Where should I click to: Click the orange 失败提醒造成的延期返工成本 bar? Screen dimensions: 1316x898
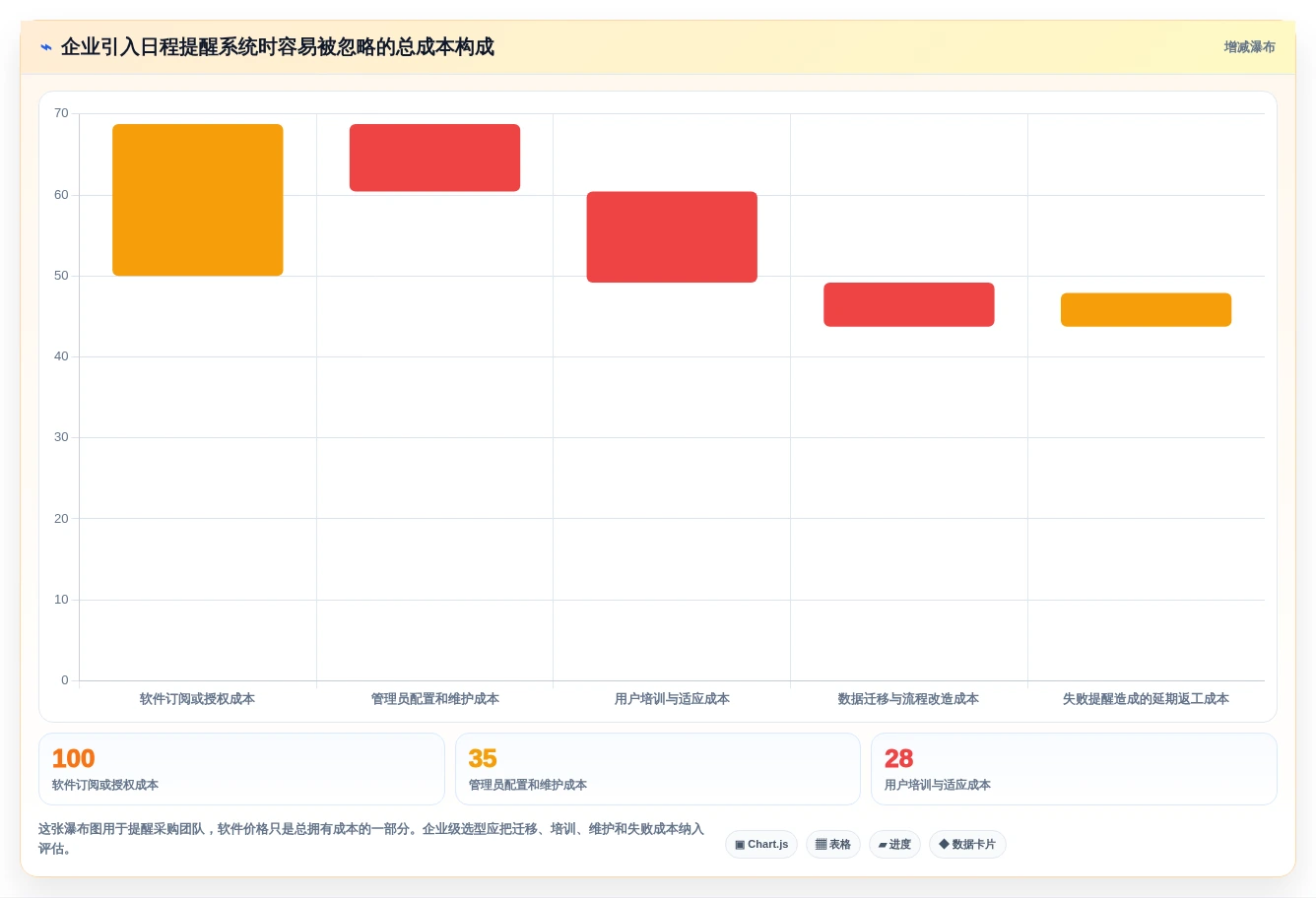[x=1146, y=309]
